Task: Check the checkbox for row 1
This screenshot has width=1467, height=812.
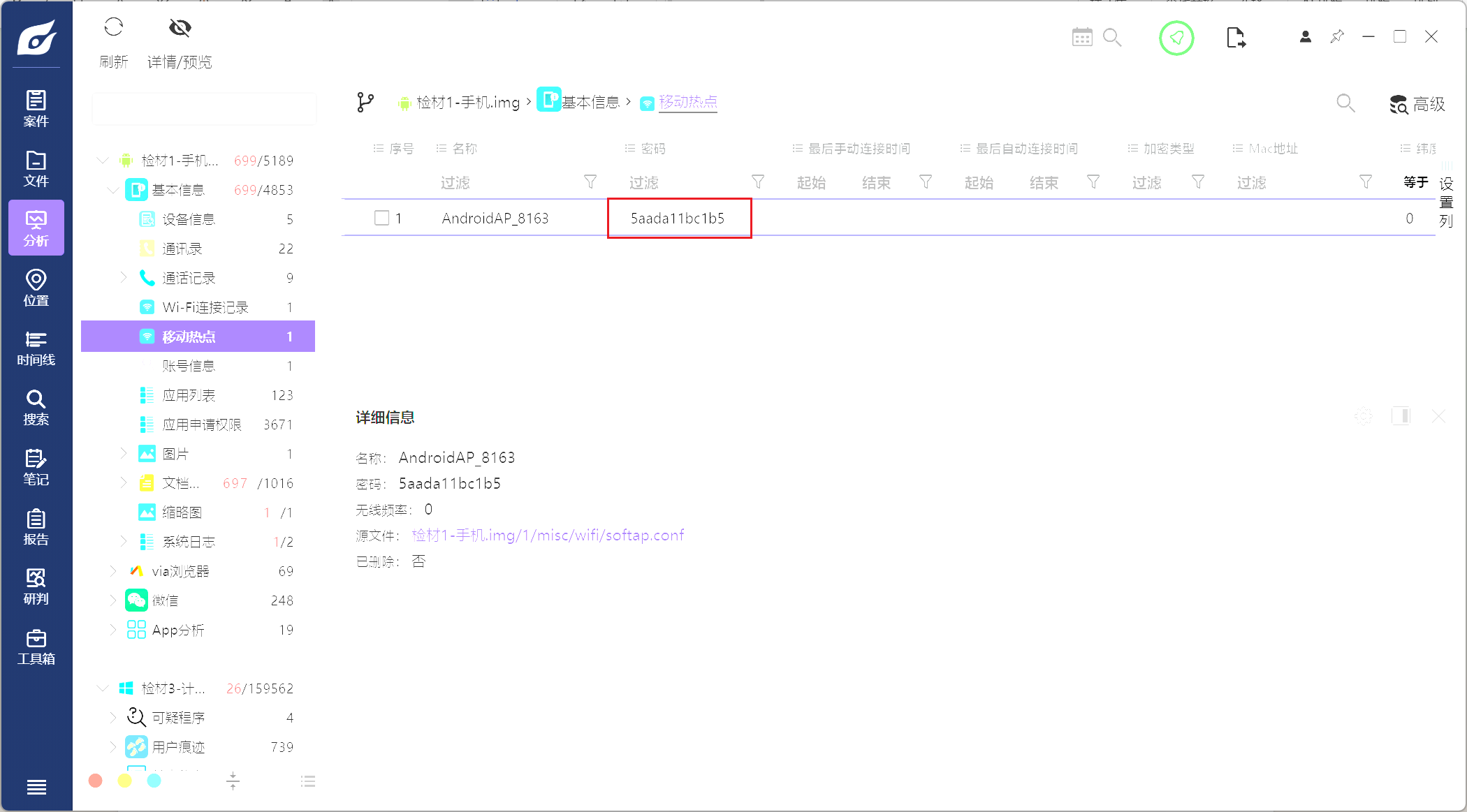Action: [381, 218]
